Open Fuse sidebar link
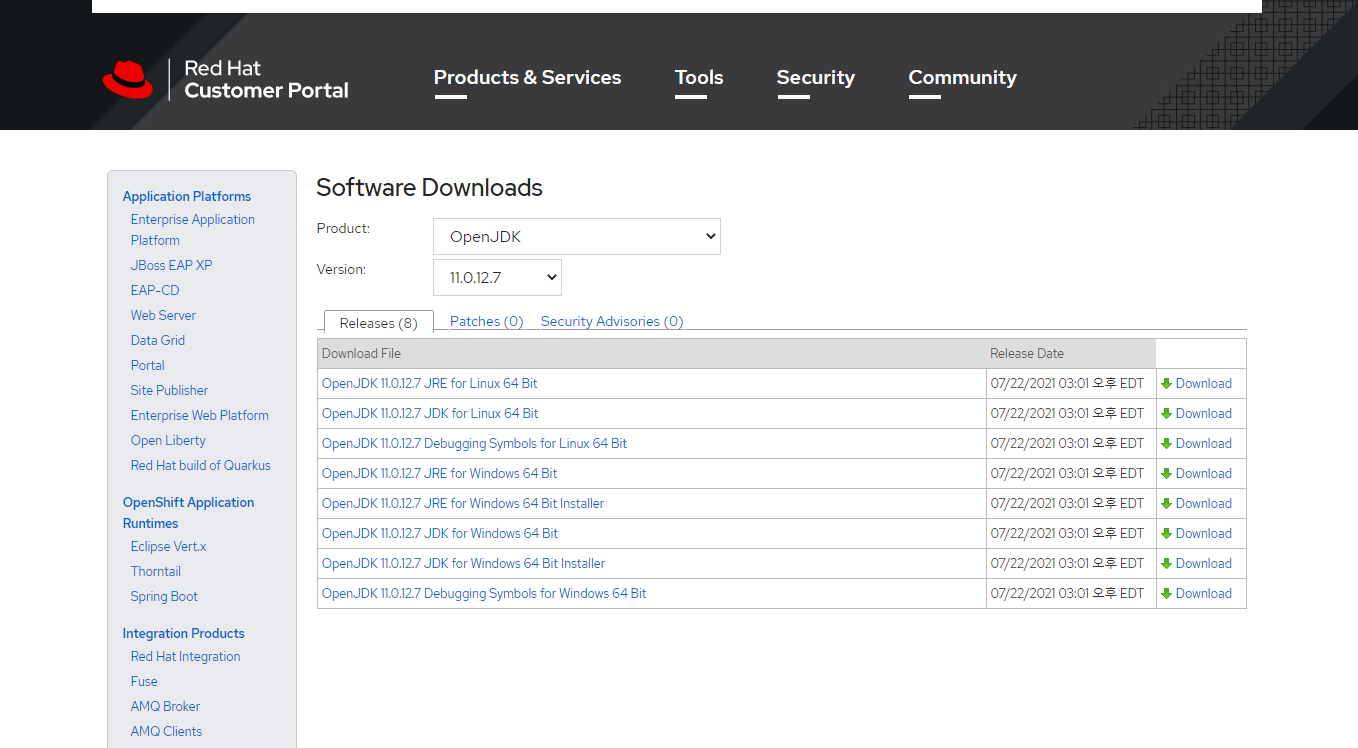This screenshot has height=748, width=1358. [144, 682]
